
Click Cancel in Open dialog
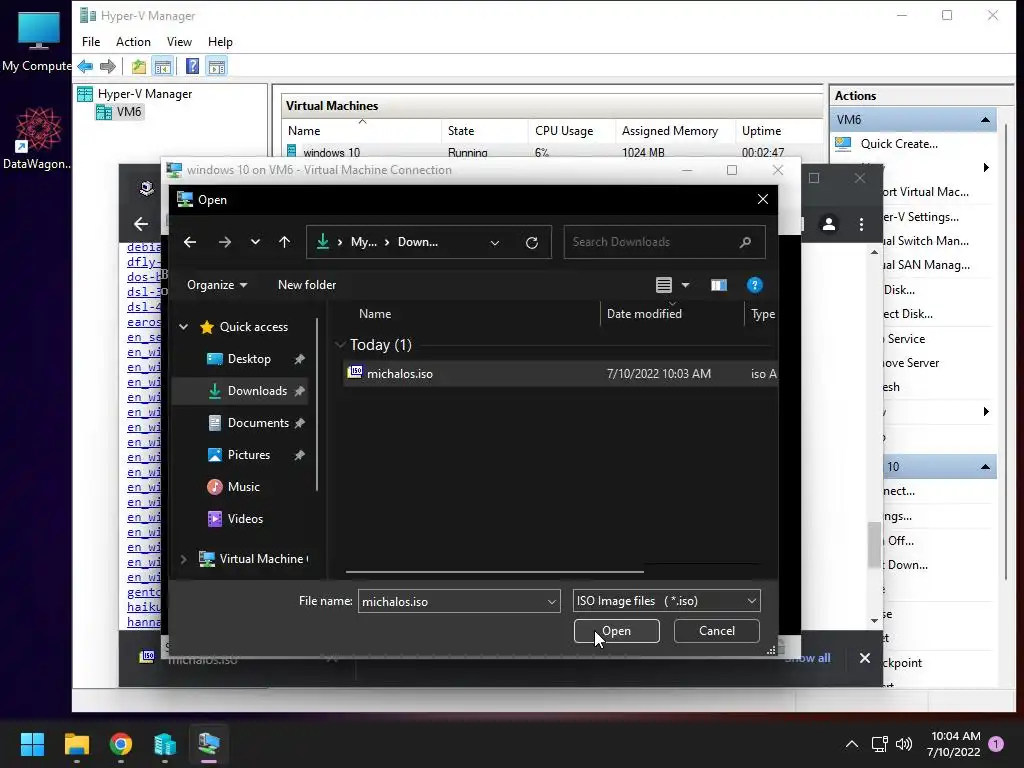[716, 631]
